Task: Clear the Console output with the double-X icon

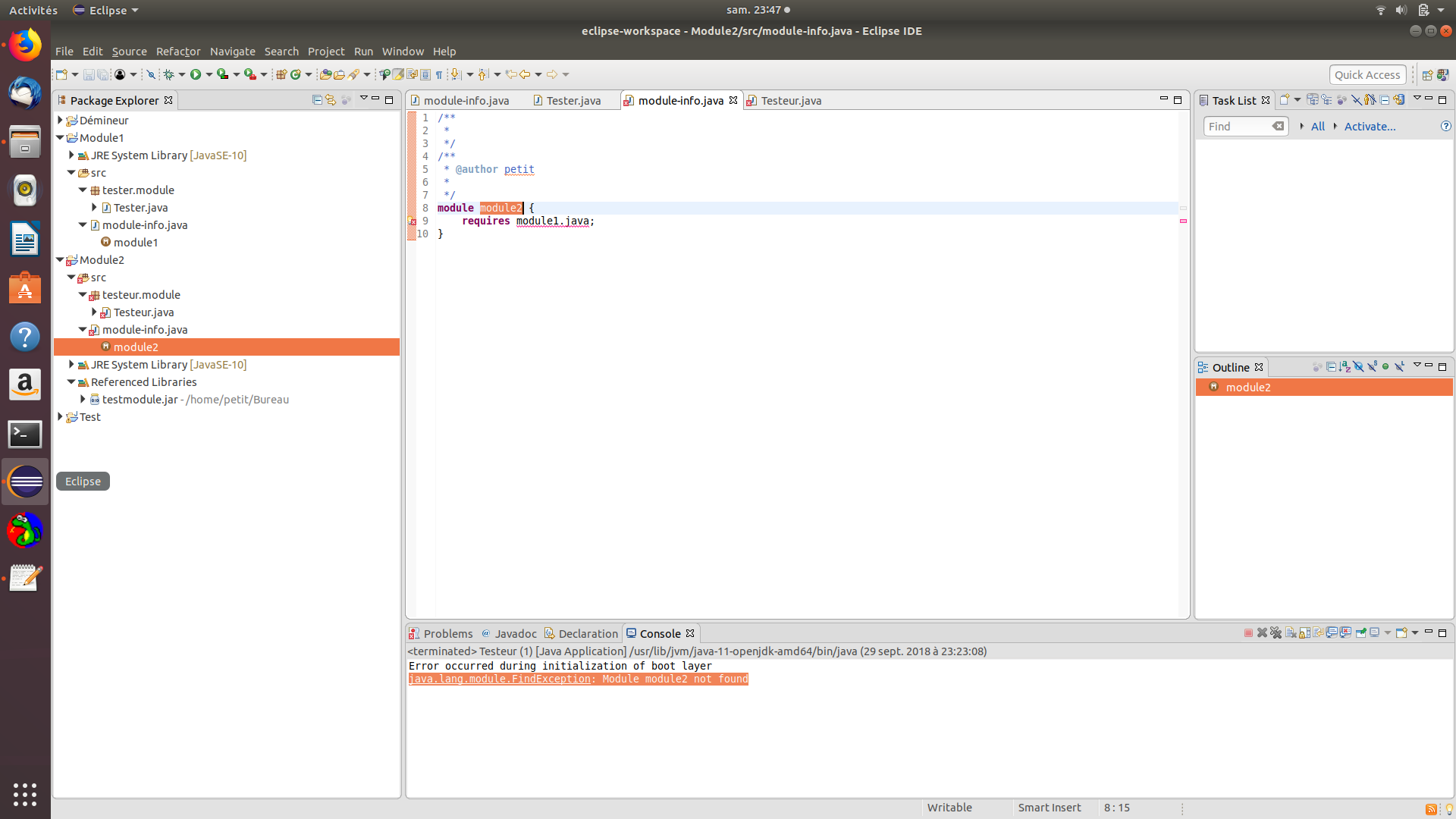Action: point(1276,632)
